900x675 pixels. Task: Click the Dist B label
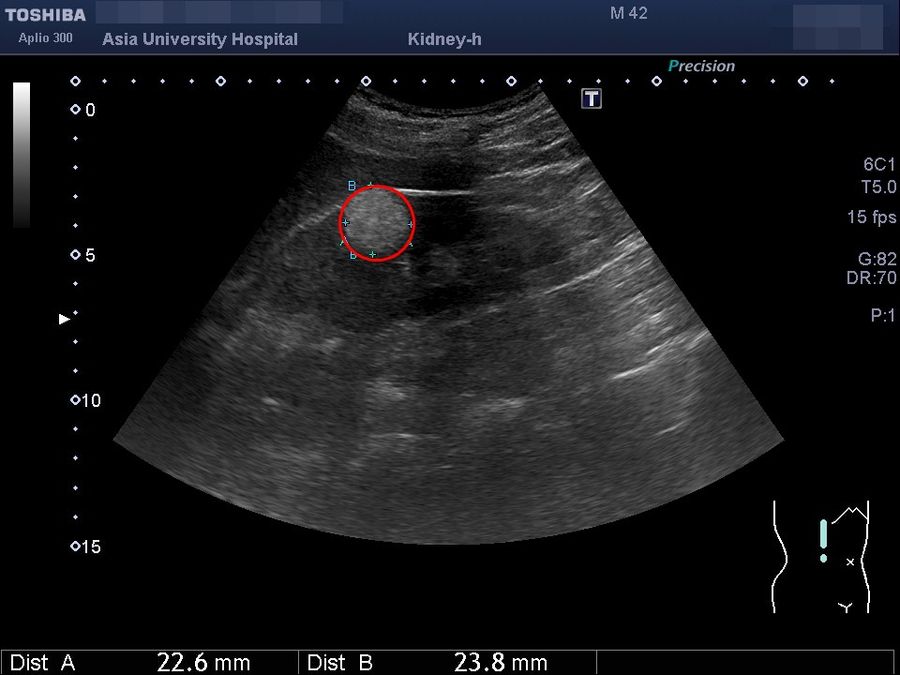[x=340, y=662]
